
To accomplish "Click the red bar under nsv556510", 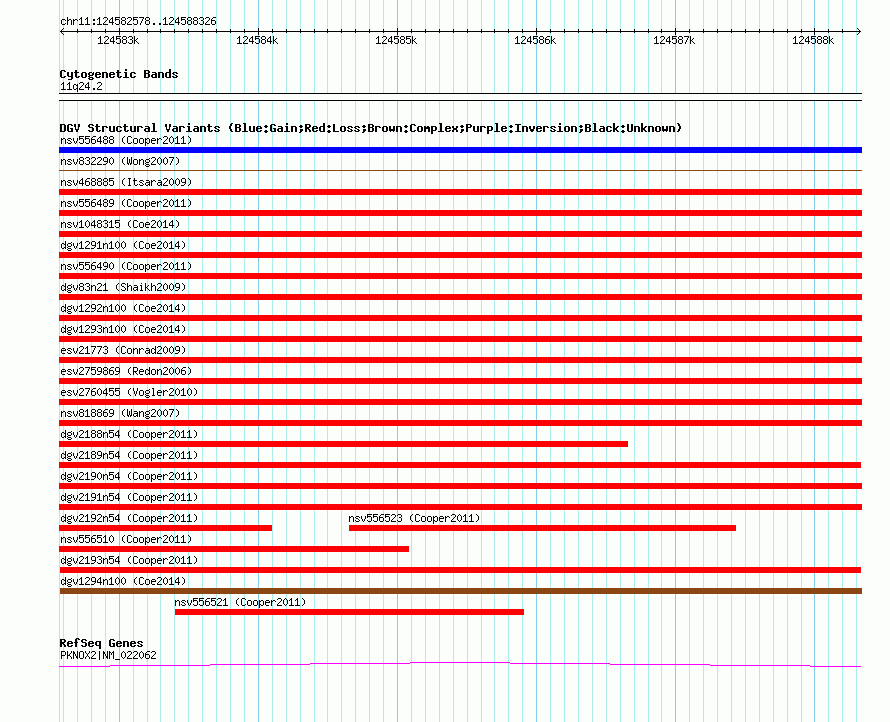I will coord(234,549).
